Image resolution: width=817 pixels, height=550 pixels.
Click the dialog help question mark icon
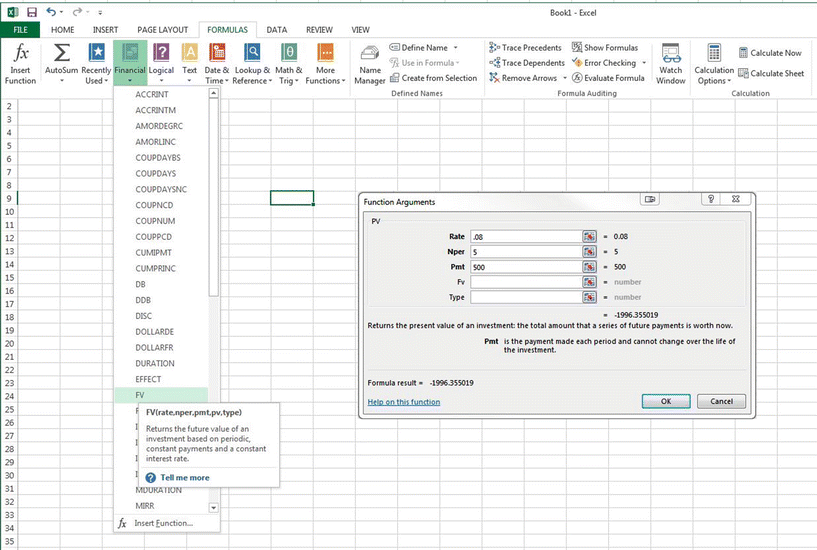tap(711, 199)
